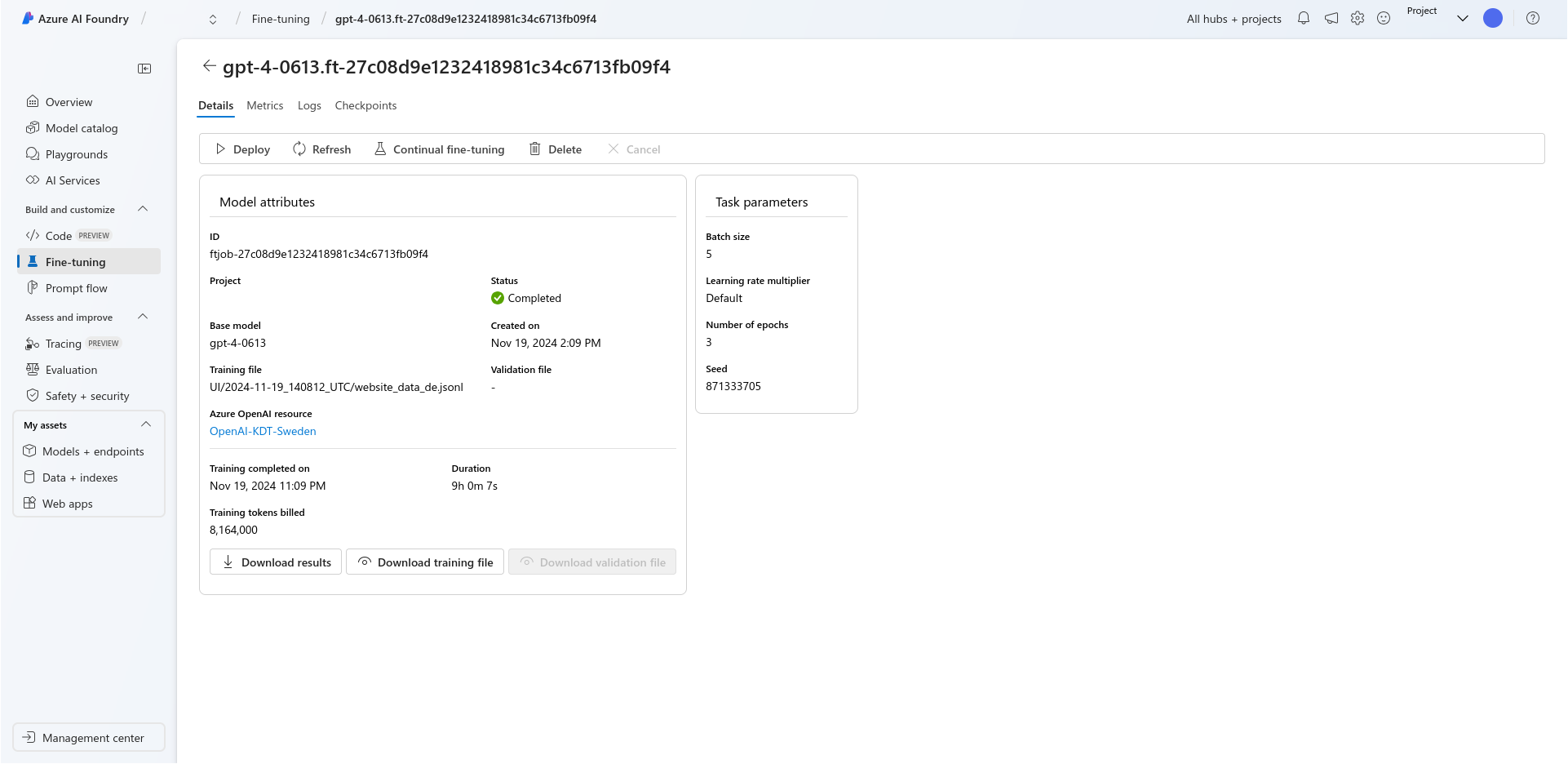Click the Learning rate multiplier Default value
The height and width of the screenshot is (764, 1568).
724,298
